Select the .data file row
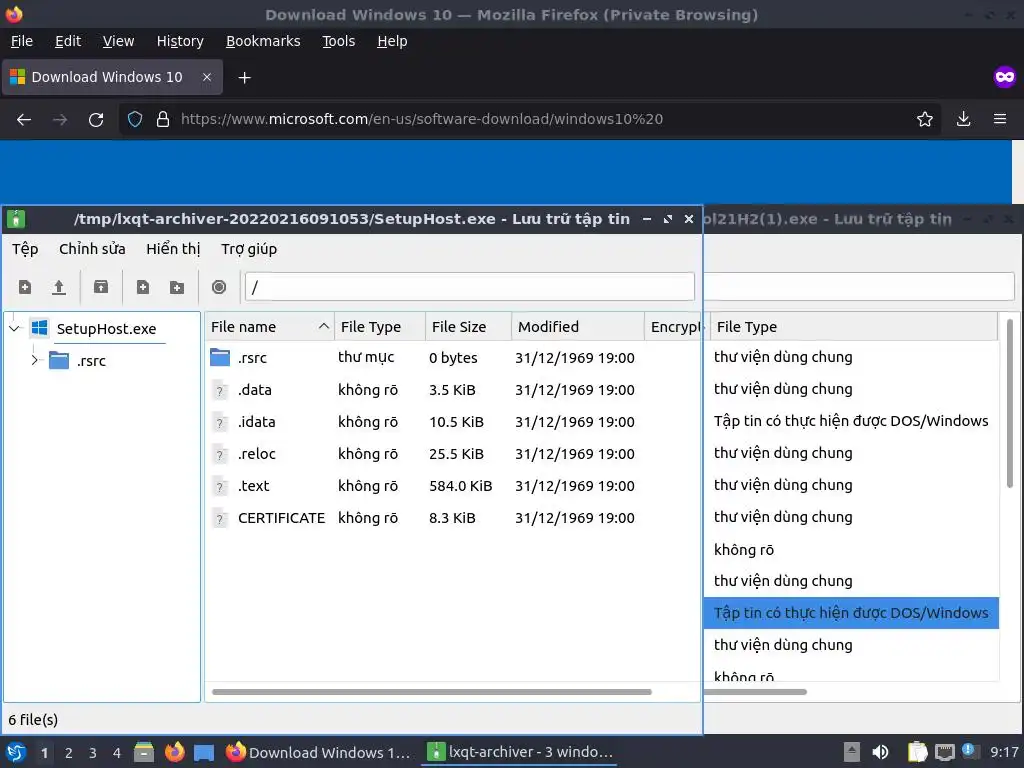This screenshot has width=1024, height=768. pos(453,390)
